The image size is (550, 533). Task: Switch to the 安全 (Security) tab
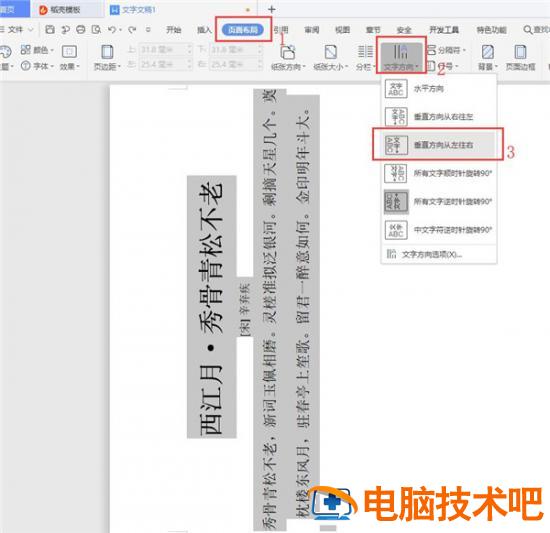tap(404, 30)
